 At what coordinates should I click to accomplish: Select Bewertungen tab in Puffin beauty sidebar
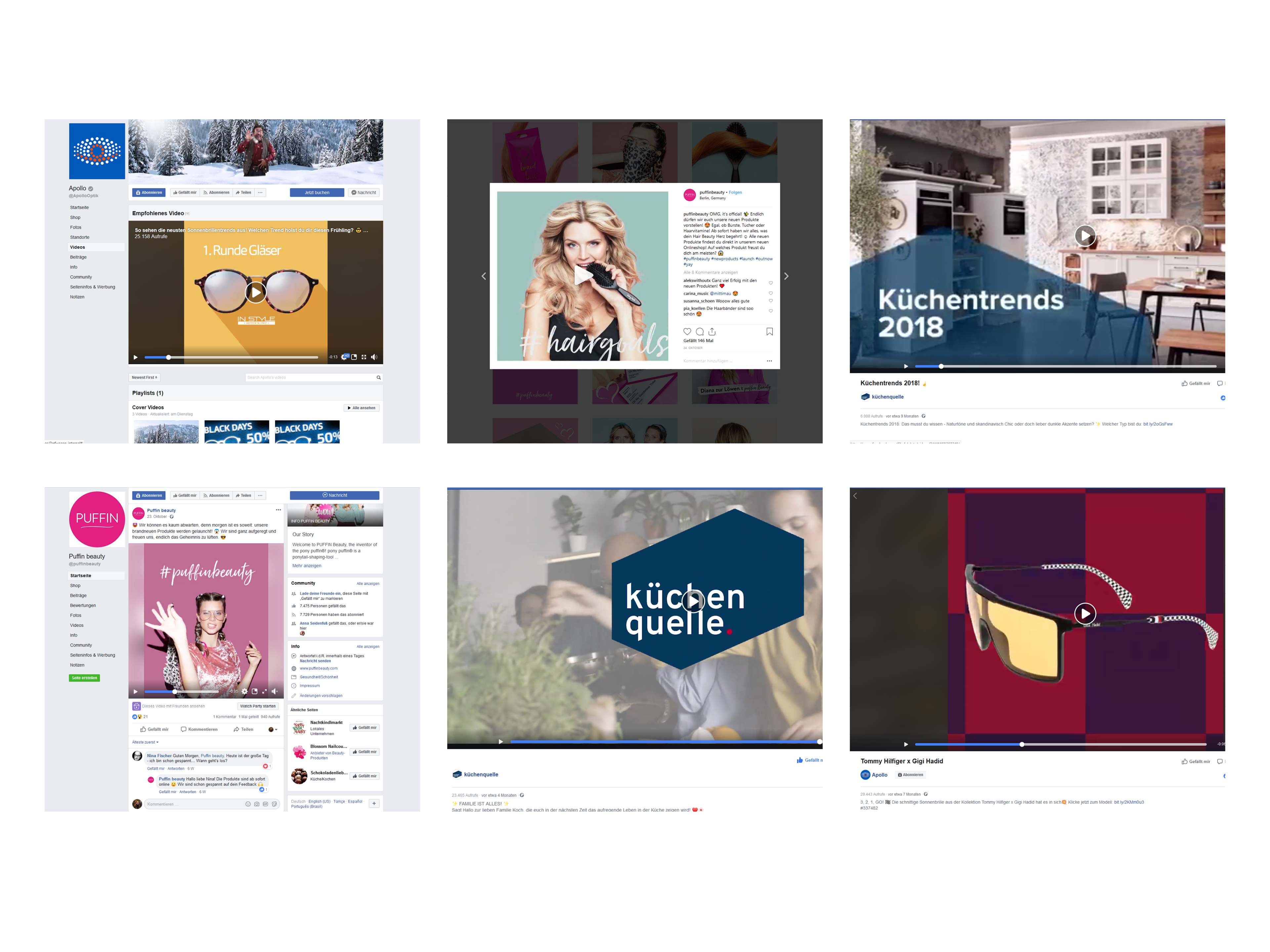click(83, 605)
